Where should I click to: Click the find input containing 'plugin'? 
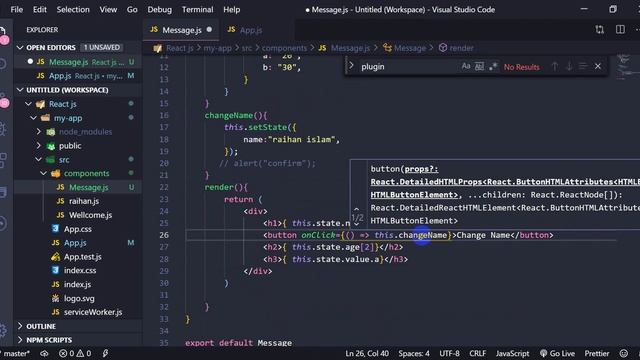[408, 67]
